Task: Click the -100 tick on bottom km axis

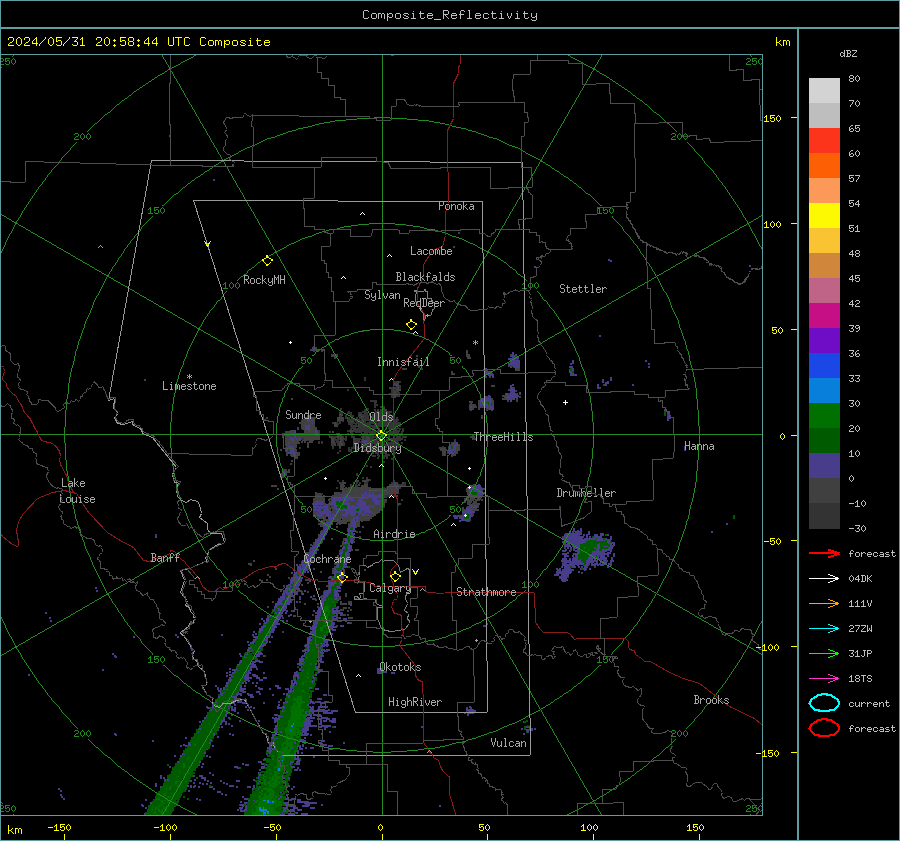Action: 165,827
